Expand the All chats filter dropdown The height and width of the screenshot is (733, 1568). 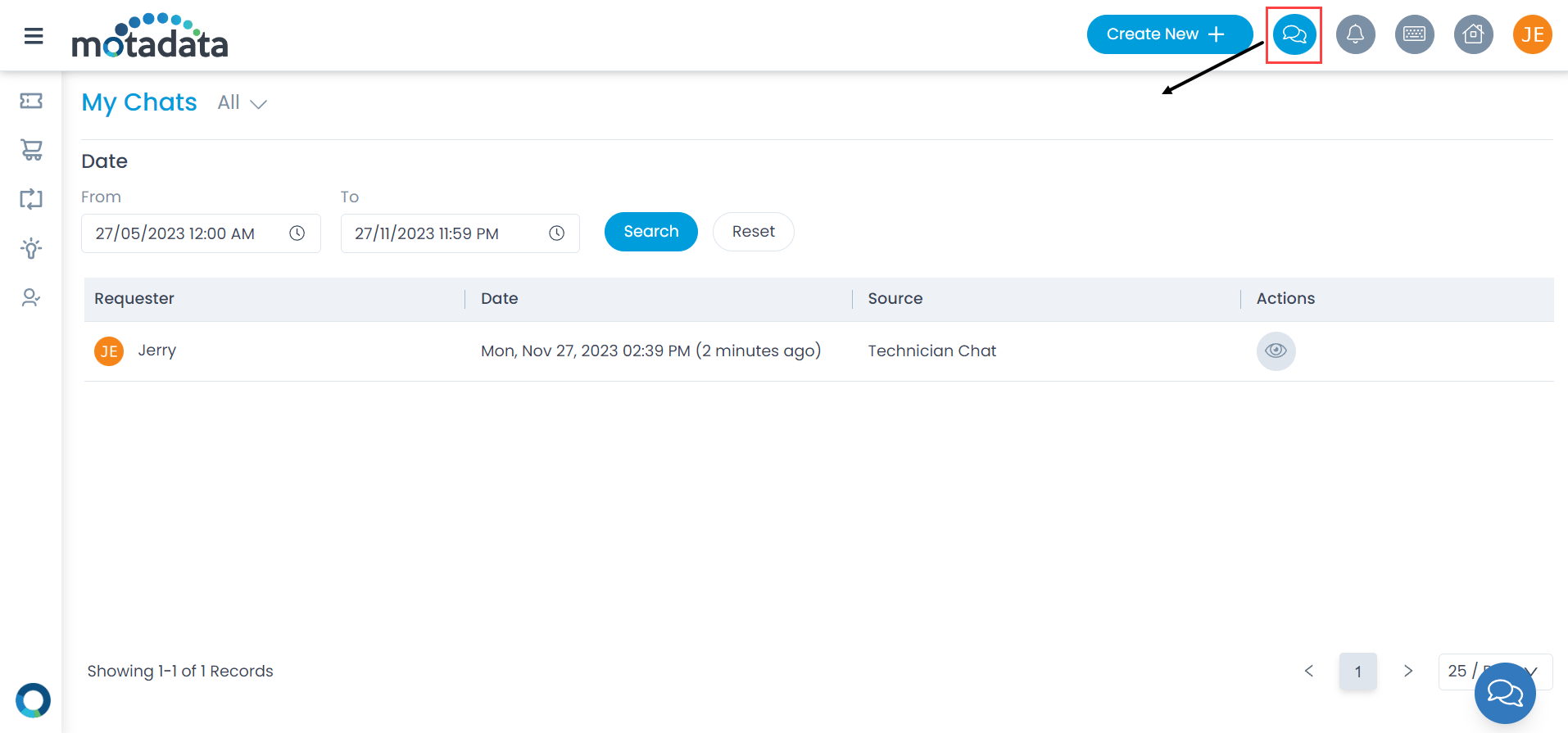(x=242, y=103)
